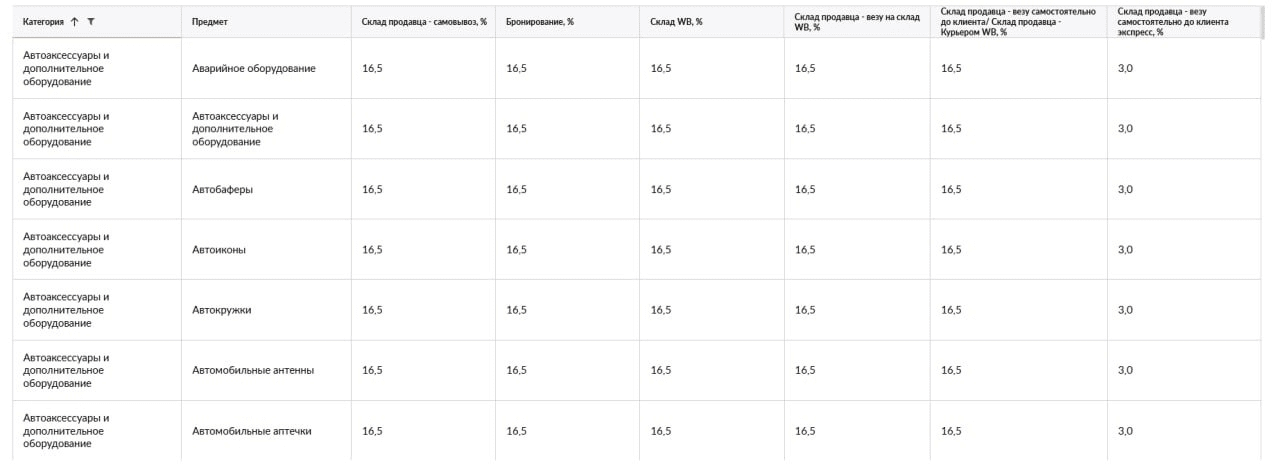This screenshot has height=472, width=1280.
Task: Click the 3,0 express value for Автобаферы
Action: pos(1125,189)
